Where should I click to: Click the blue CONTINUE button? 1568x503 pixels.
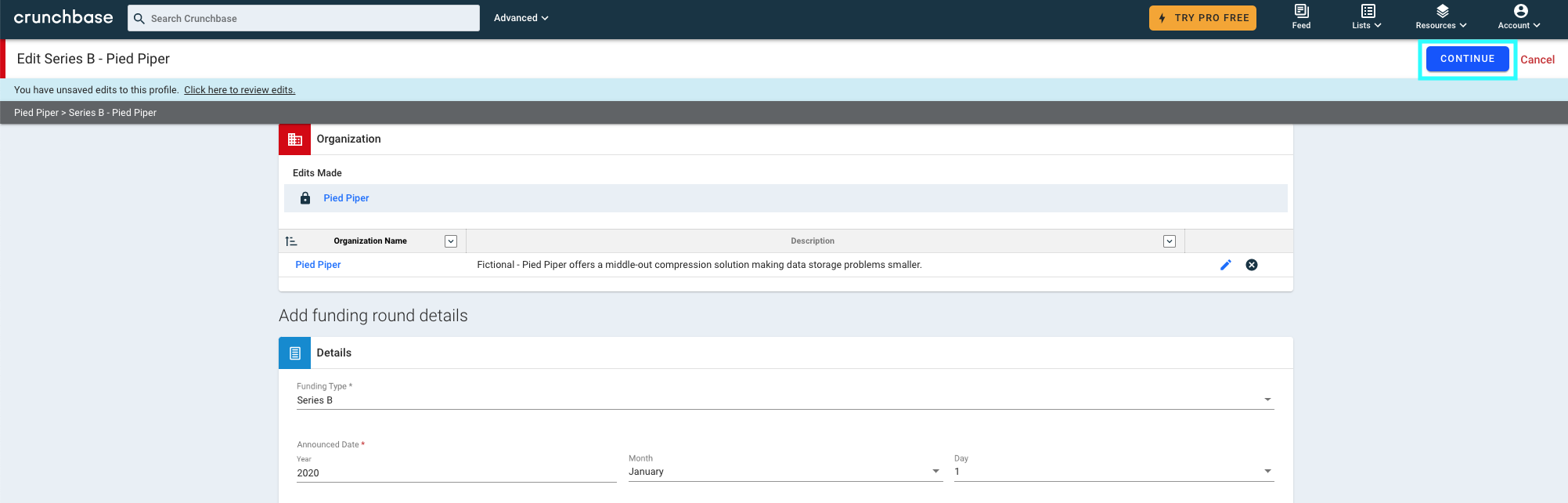tap(1467, 59)
